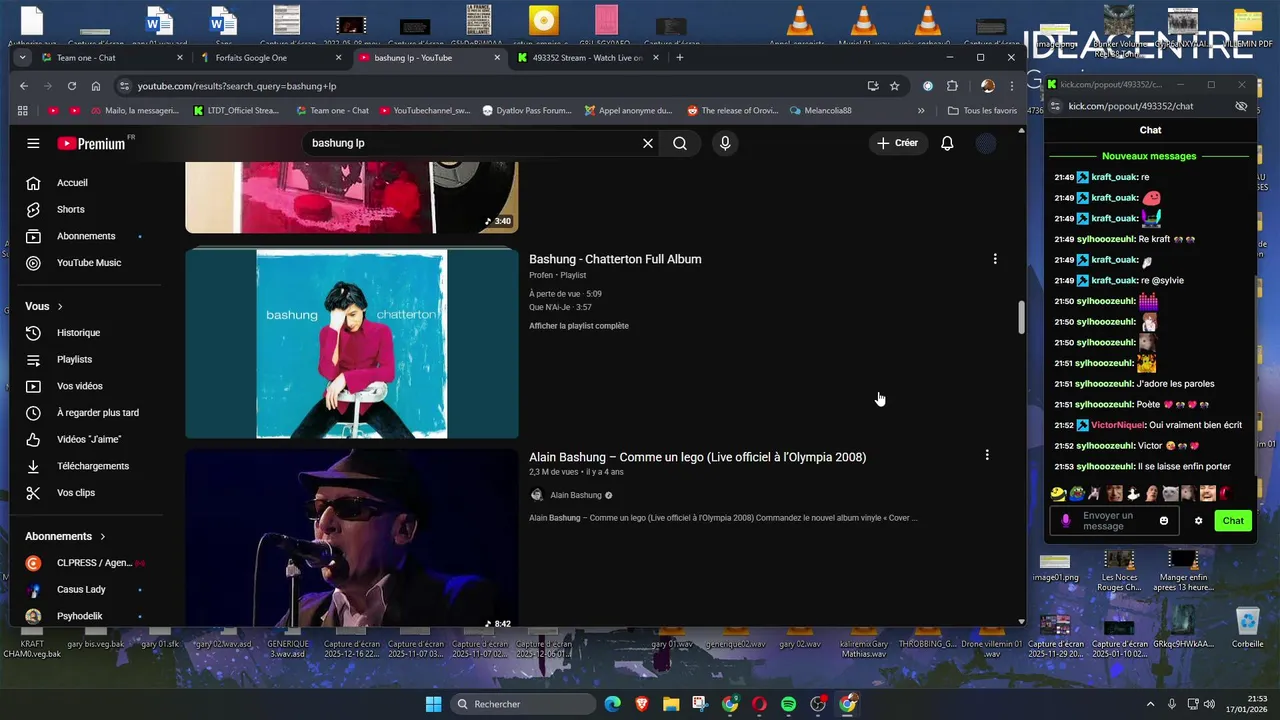Click the crossed-eye icon in Kick popout address bar

[x=1241, y=106]
